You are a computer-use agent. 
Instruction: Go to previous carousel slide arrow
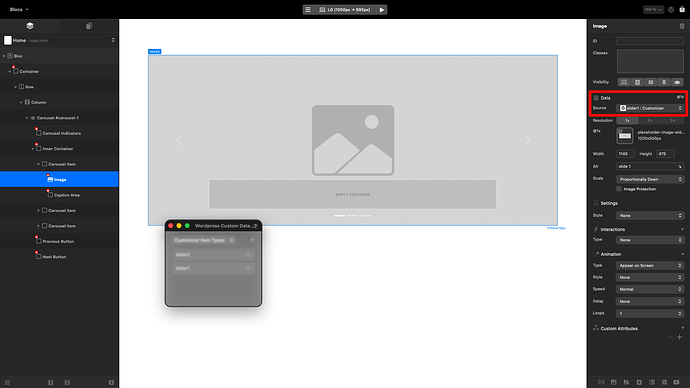click(x=179, y=140)
